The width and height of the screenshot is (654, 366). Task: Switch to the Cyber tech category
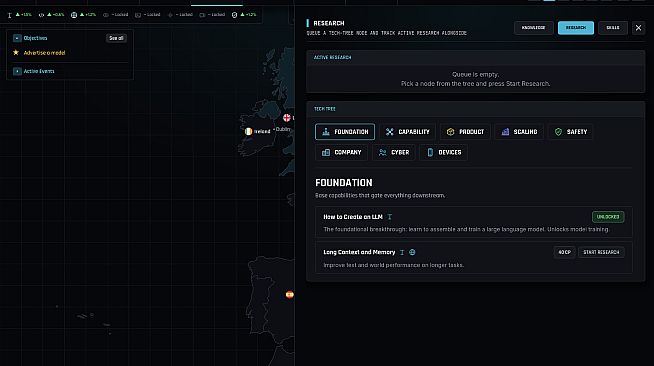[394, 153]
